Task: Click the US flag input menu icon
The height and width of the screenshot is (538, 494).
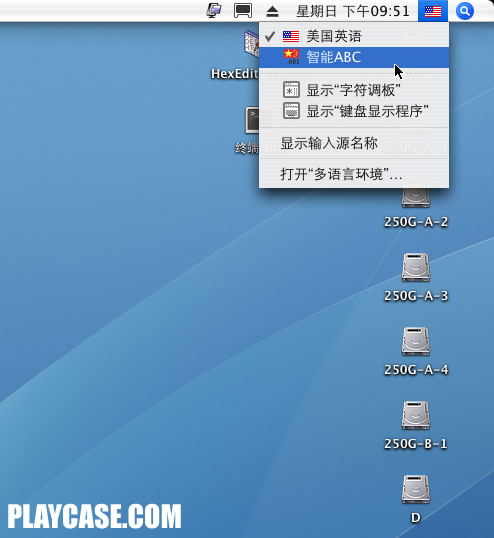Action: coord(433,11)
